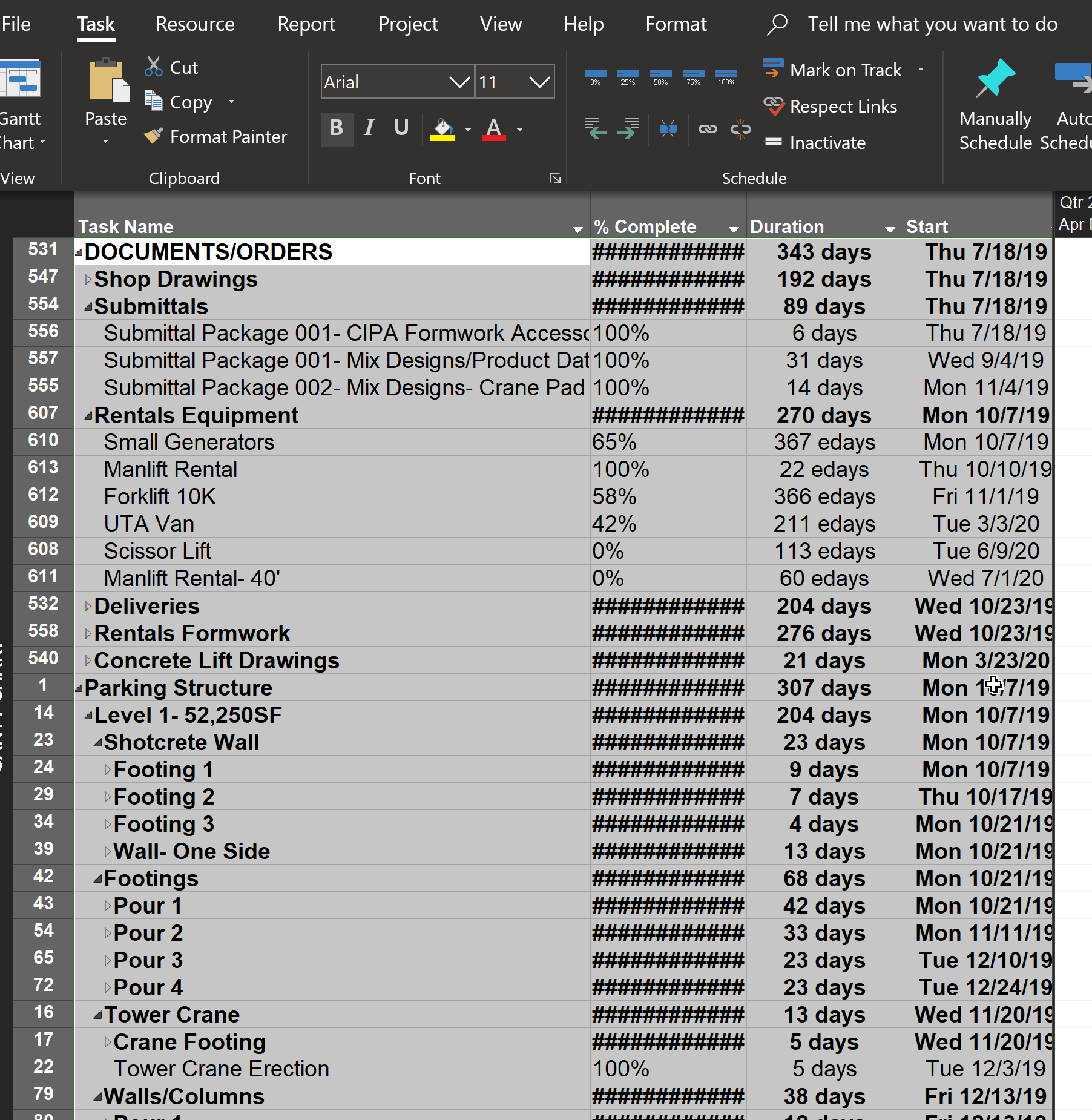The image size is (1092, 1120).
Task: Toggle Underline formatting
Action: pyautogui.click(x=401, y=129)
